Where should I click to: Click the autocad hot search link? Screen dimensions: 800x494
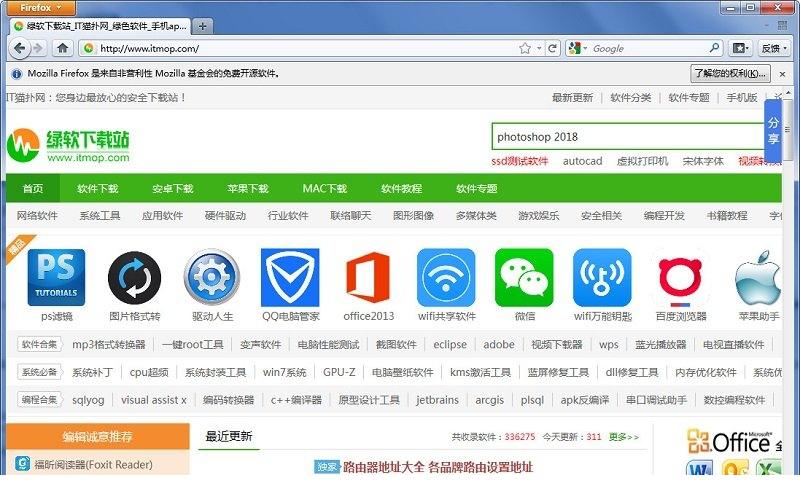(582, 161)
